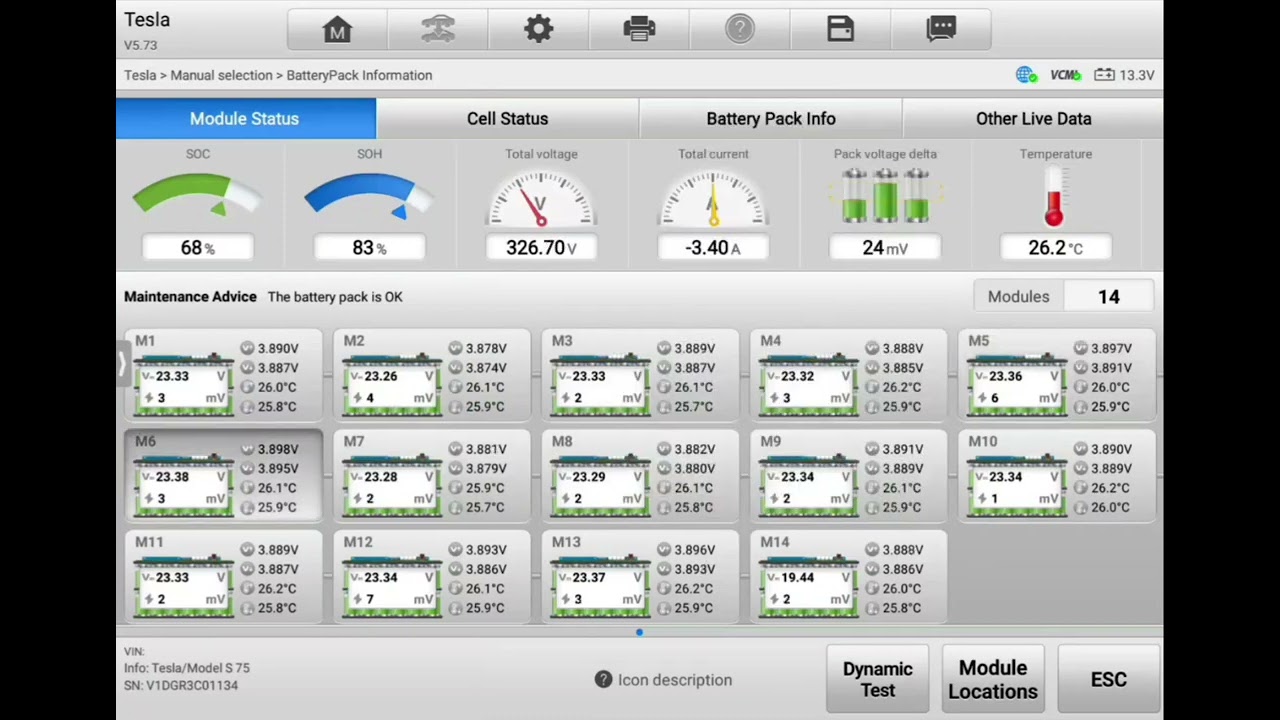Viewport: 1280px width, 720px height.
Task: Click the Info: Tesla/Model S 75 text
Action: 187,668
